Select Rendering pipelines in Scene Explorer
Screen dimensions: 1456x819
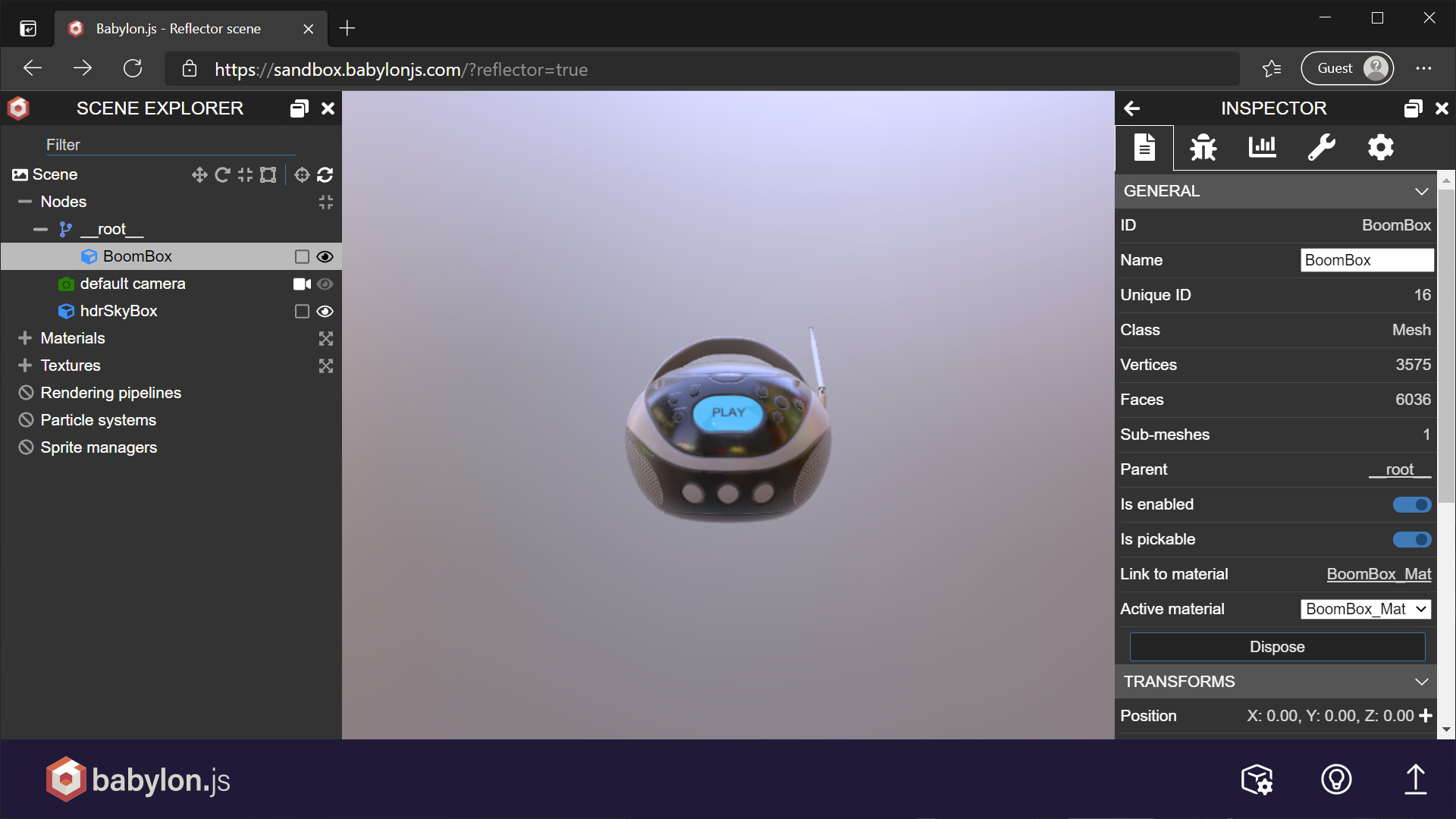[x=111, y=392]
